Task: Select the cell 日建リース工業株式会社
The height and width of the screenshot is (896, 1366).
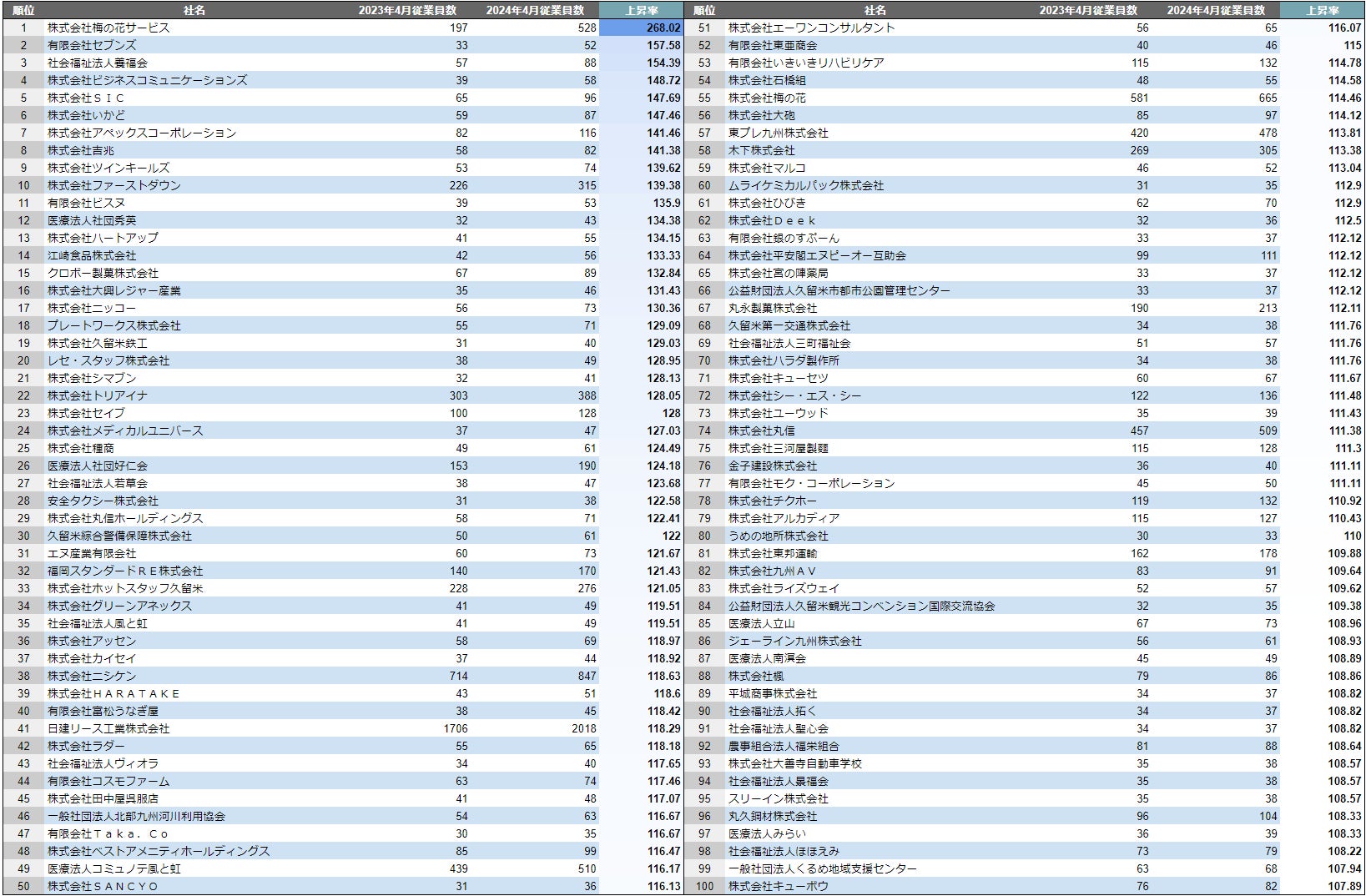Action: [x=108, y=728]
